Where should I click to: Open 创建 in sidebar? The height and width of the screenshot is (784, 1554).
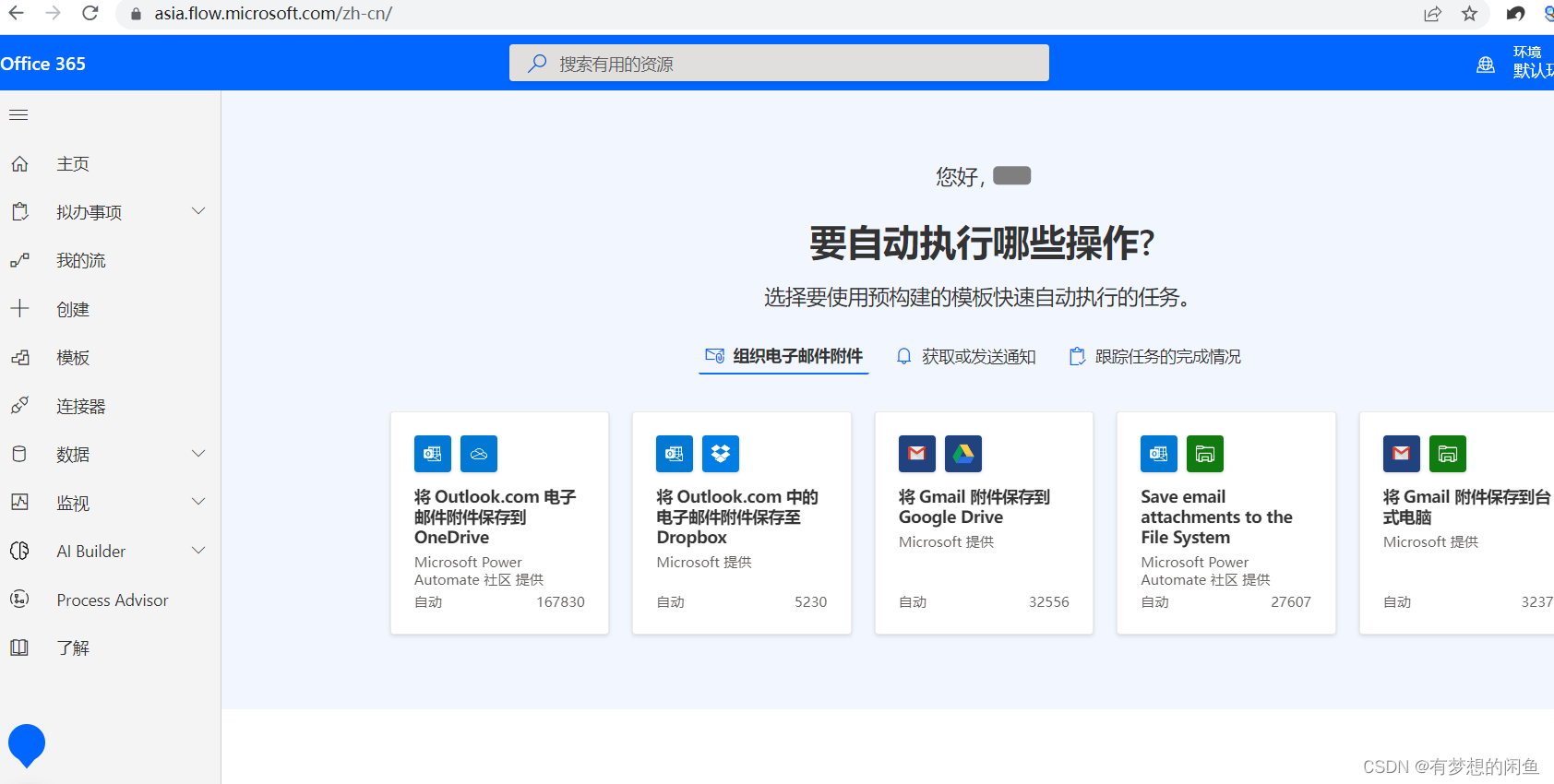click(x=73, y=310)
